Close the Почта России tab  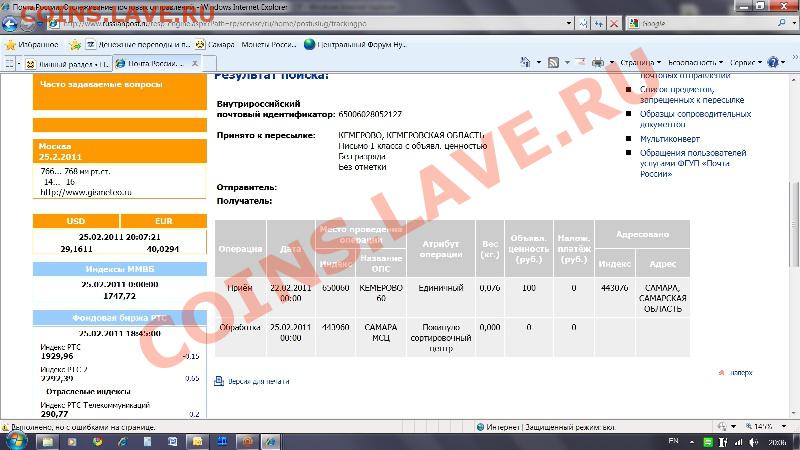[x=194, y=63]
